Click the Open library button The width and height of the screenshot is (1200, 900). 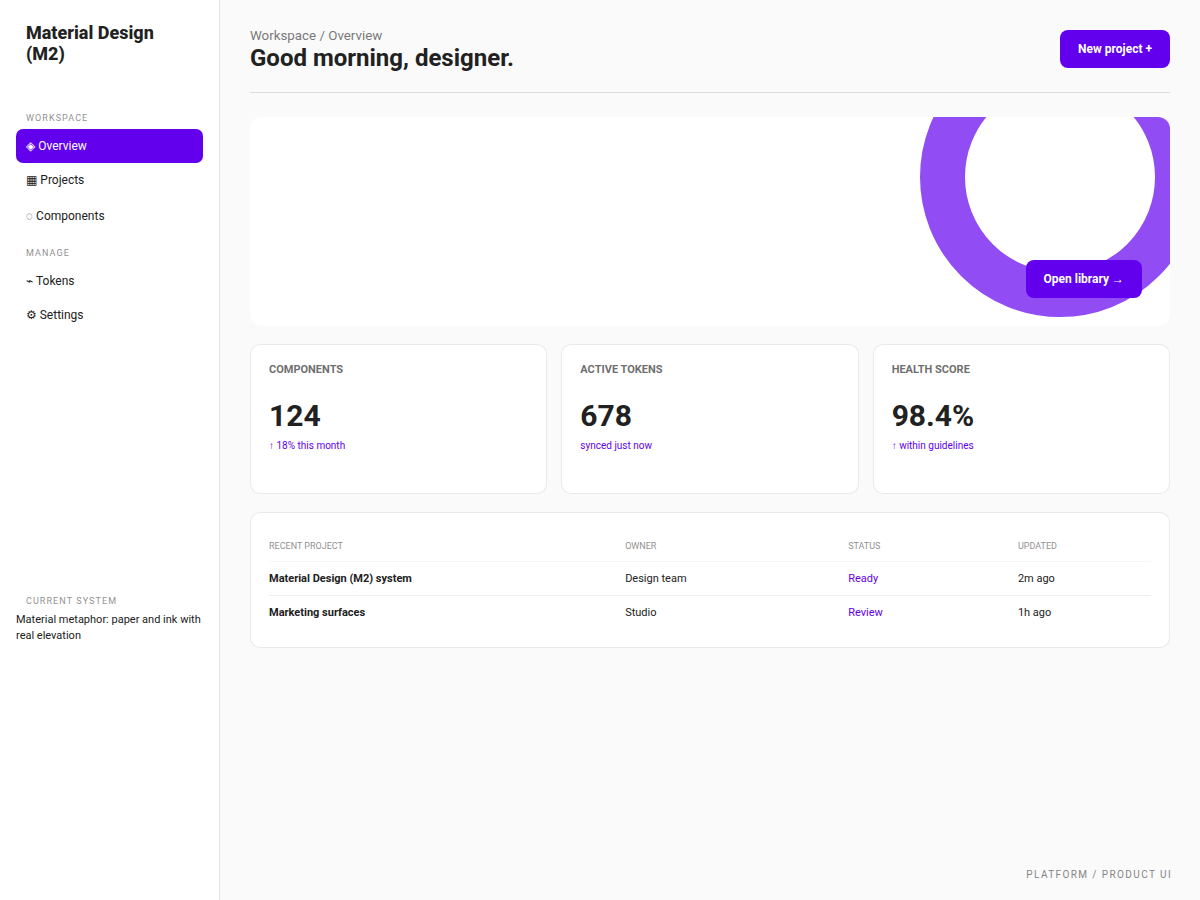[x=1084, y=279]
